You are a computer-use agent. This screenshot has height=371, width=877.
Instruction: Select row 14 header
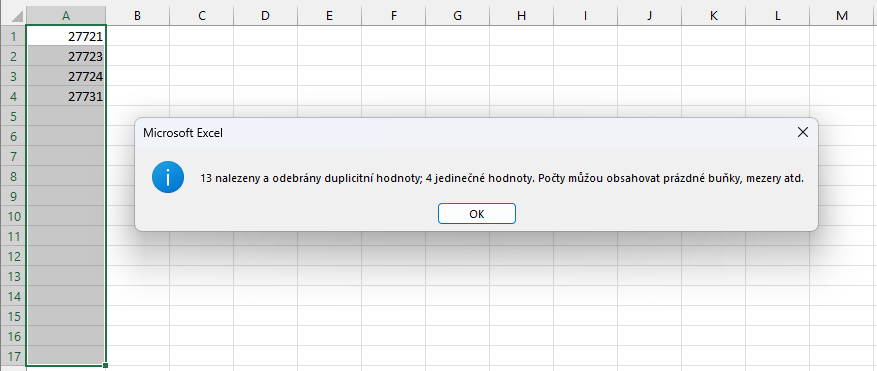tap(13, 297)
